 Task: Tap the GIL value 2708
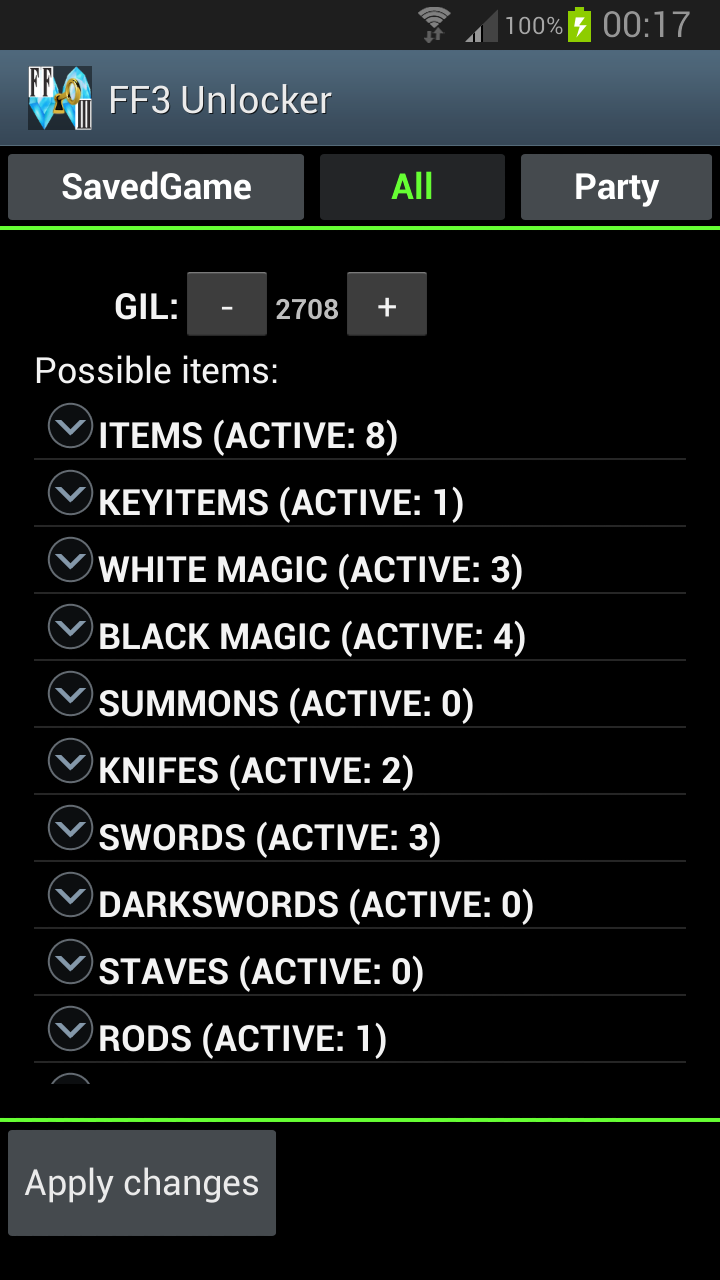(x=307, y=309)
